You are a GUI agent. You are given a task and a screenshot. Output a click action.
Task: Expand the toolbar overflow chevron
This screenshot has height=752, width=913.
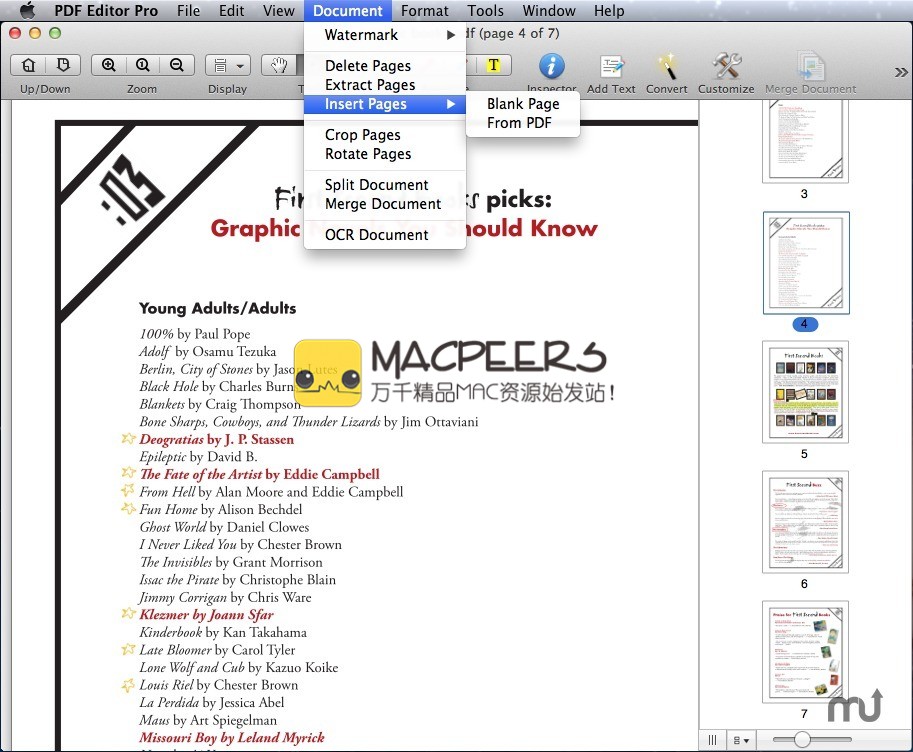point(901,72)
